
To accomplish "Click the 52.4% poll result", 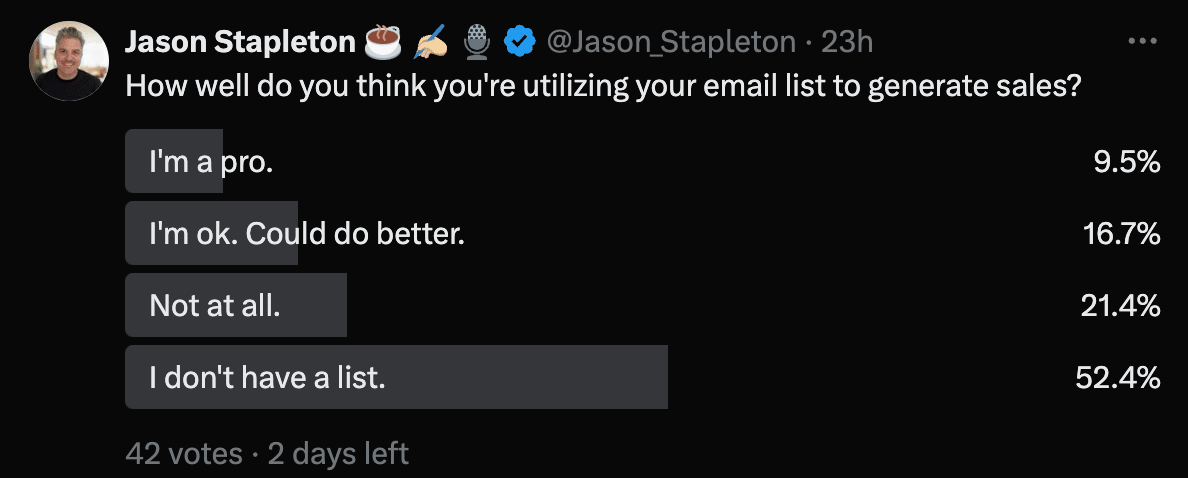I will click(x=1118, y=377).
